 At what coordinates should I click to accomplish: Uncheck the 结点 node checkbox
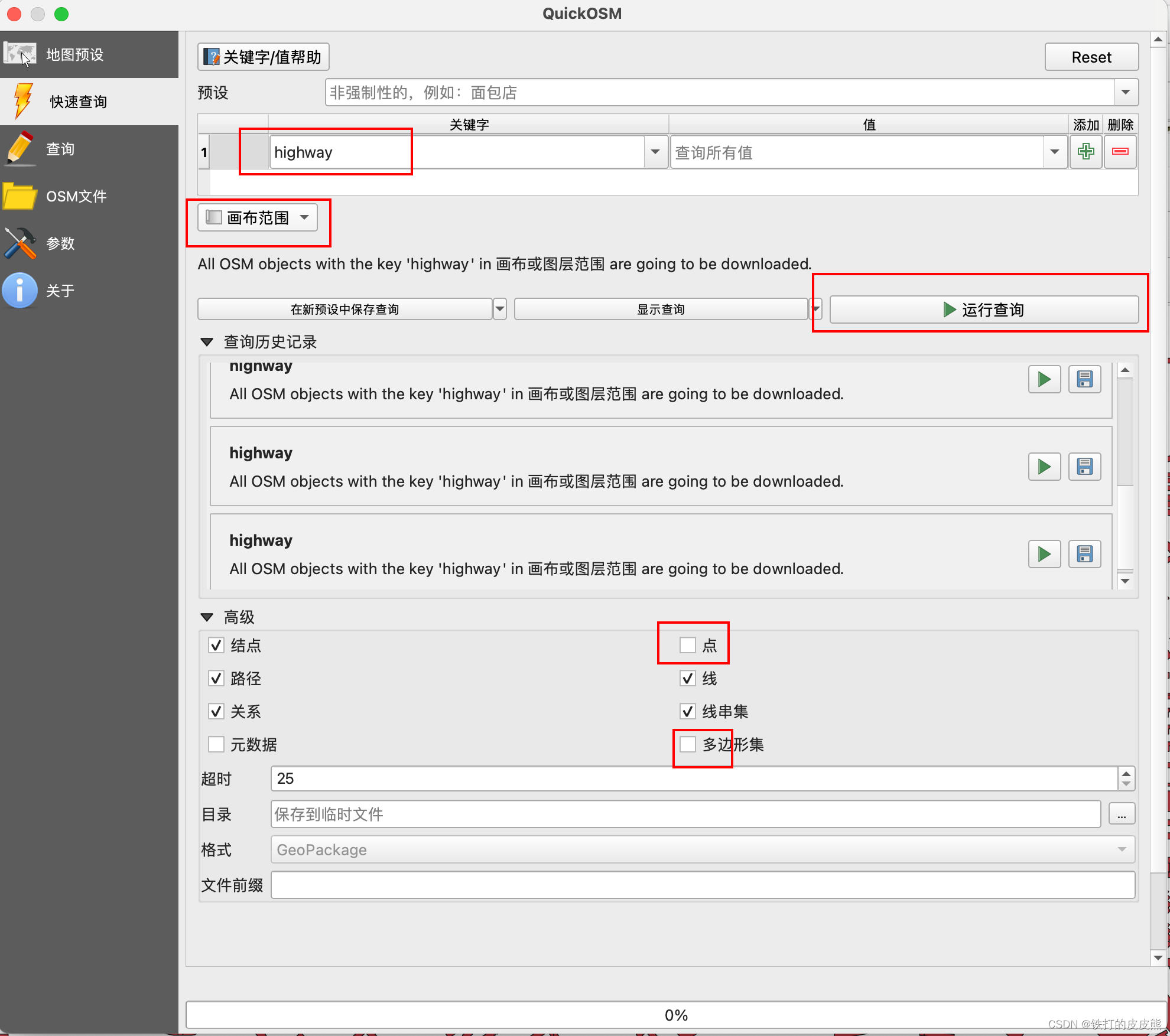coord(216,645)
